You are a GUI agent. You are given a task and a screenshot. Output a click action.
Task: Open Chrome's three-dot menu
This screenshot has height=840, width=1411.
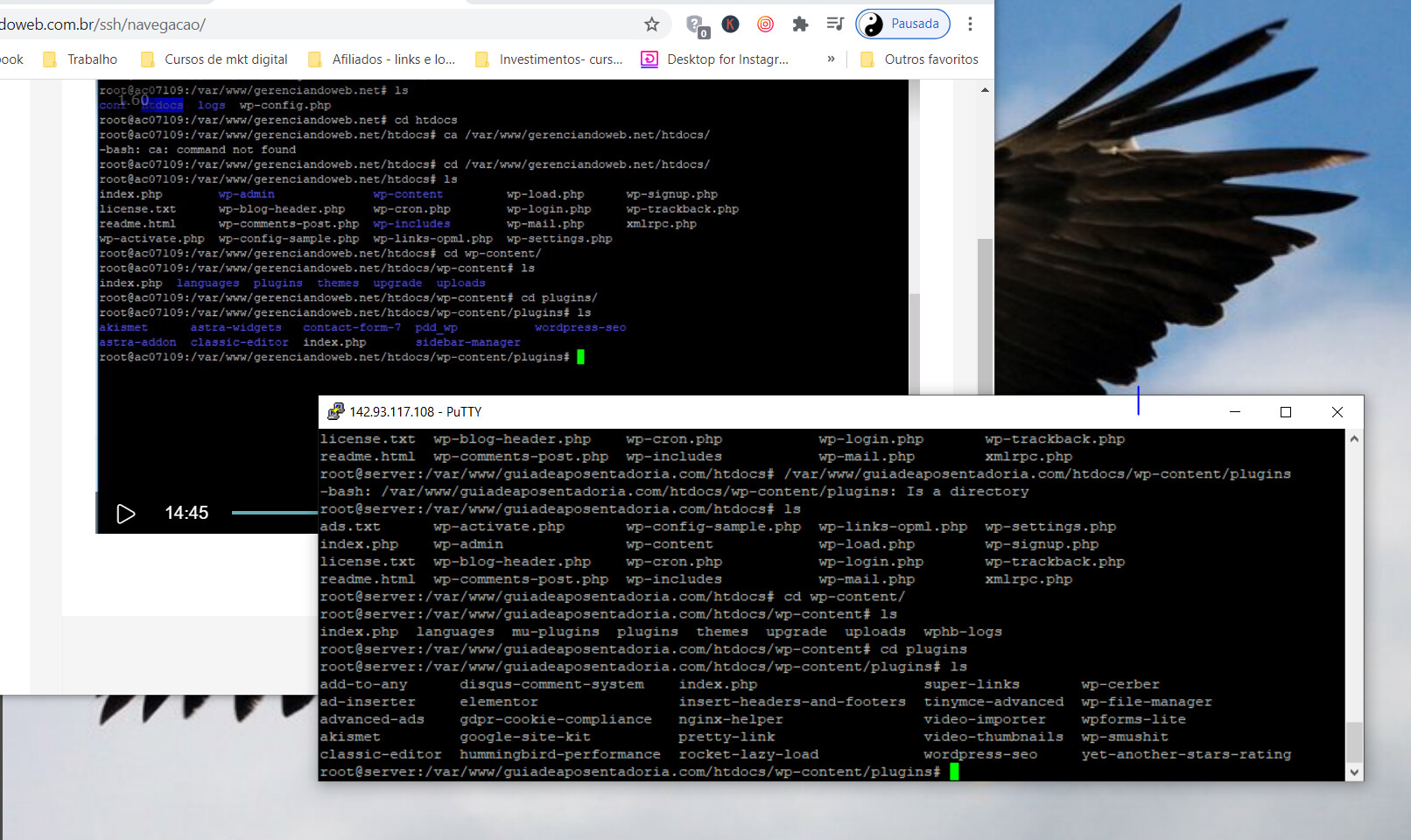point(970,24)
